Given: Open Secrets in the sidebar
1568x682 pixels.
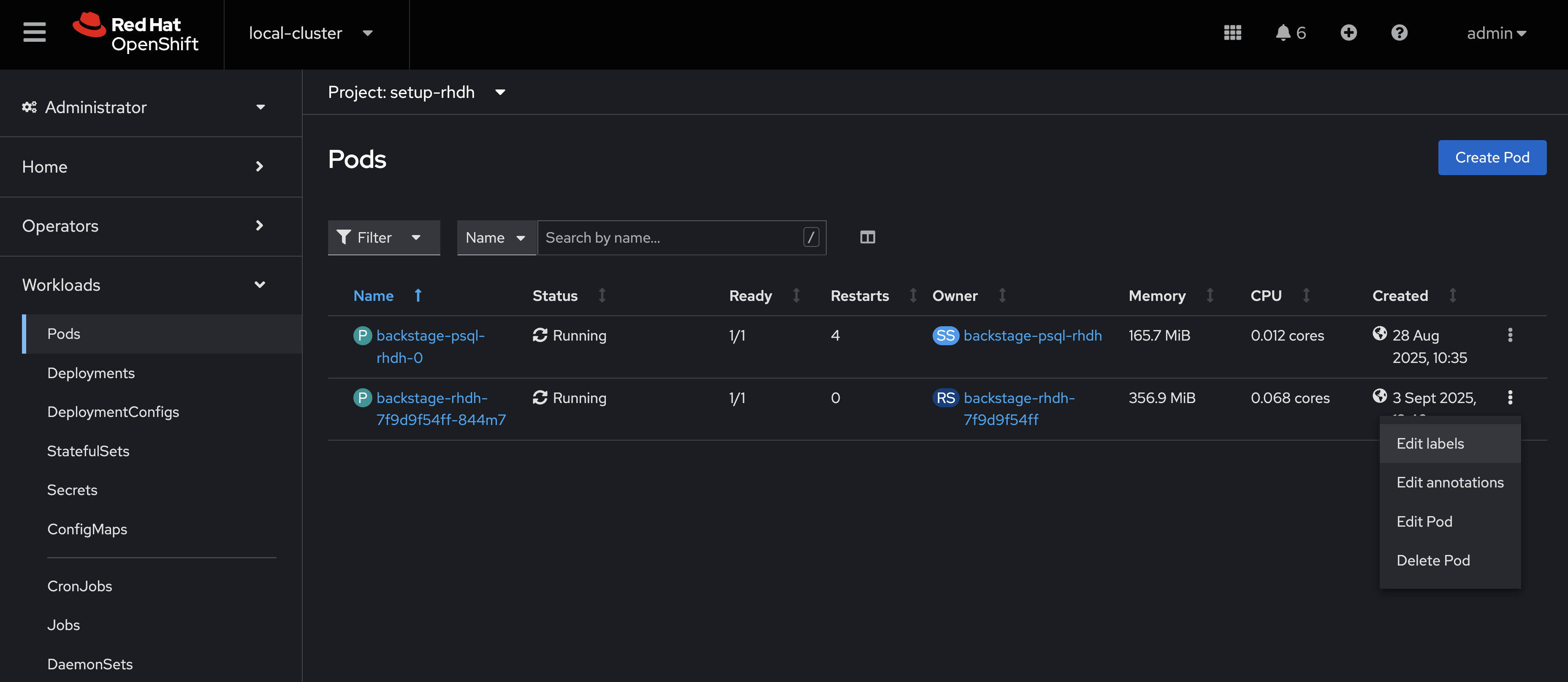Looking at the screenshot, I should click(x=162, y=490).
